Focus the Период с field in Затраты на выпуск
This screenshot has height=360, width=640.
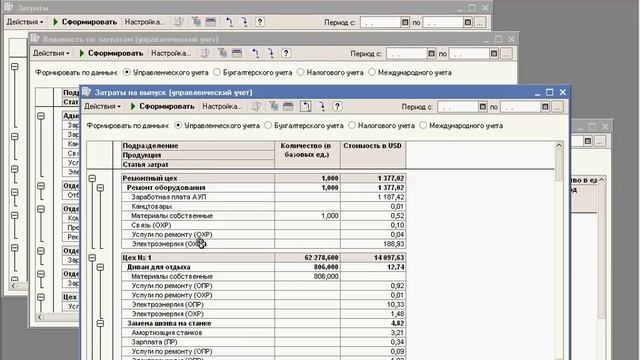[x=457, y=107]
